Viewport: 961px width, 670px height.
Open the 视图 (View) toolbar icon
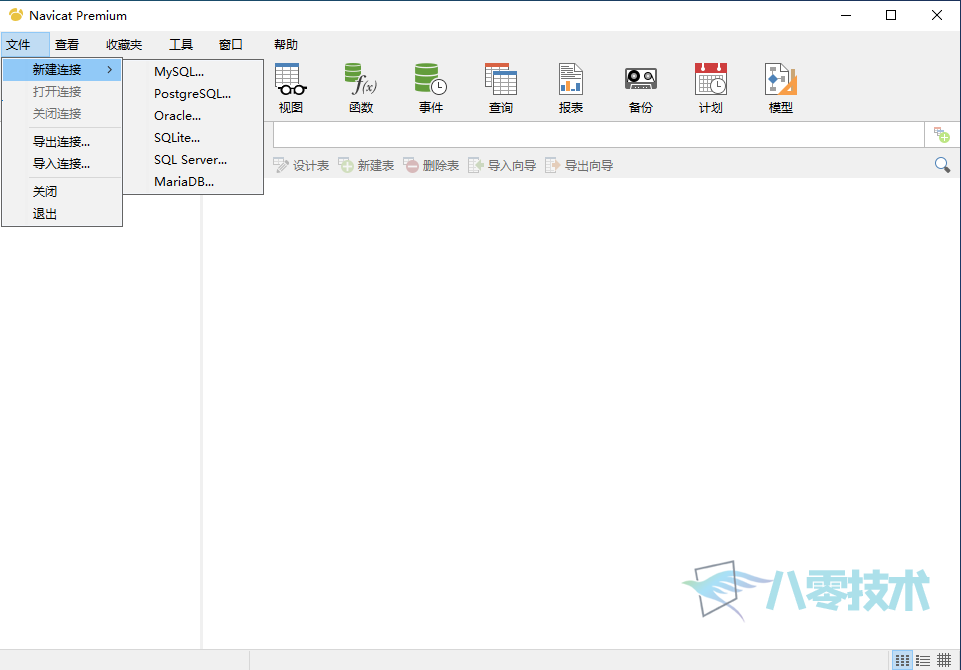291,88
